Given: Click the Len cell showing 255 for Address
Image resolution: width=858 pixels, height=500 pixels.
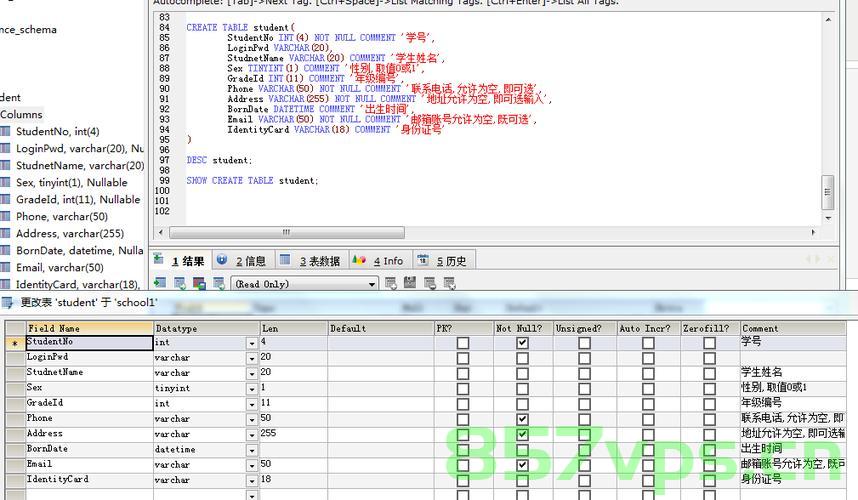Looking at the screenshot, I should pos(293,434).
